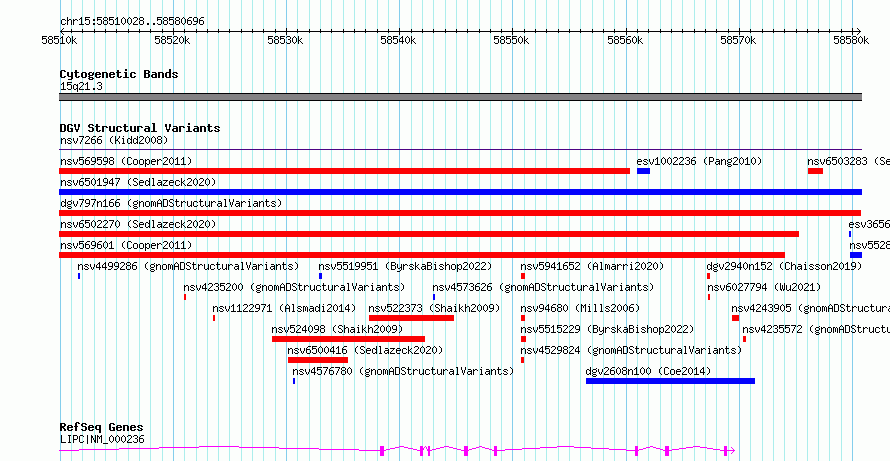Click the 58530k ruler tick label

coord(286,41)
